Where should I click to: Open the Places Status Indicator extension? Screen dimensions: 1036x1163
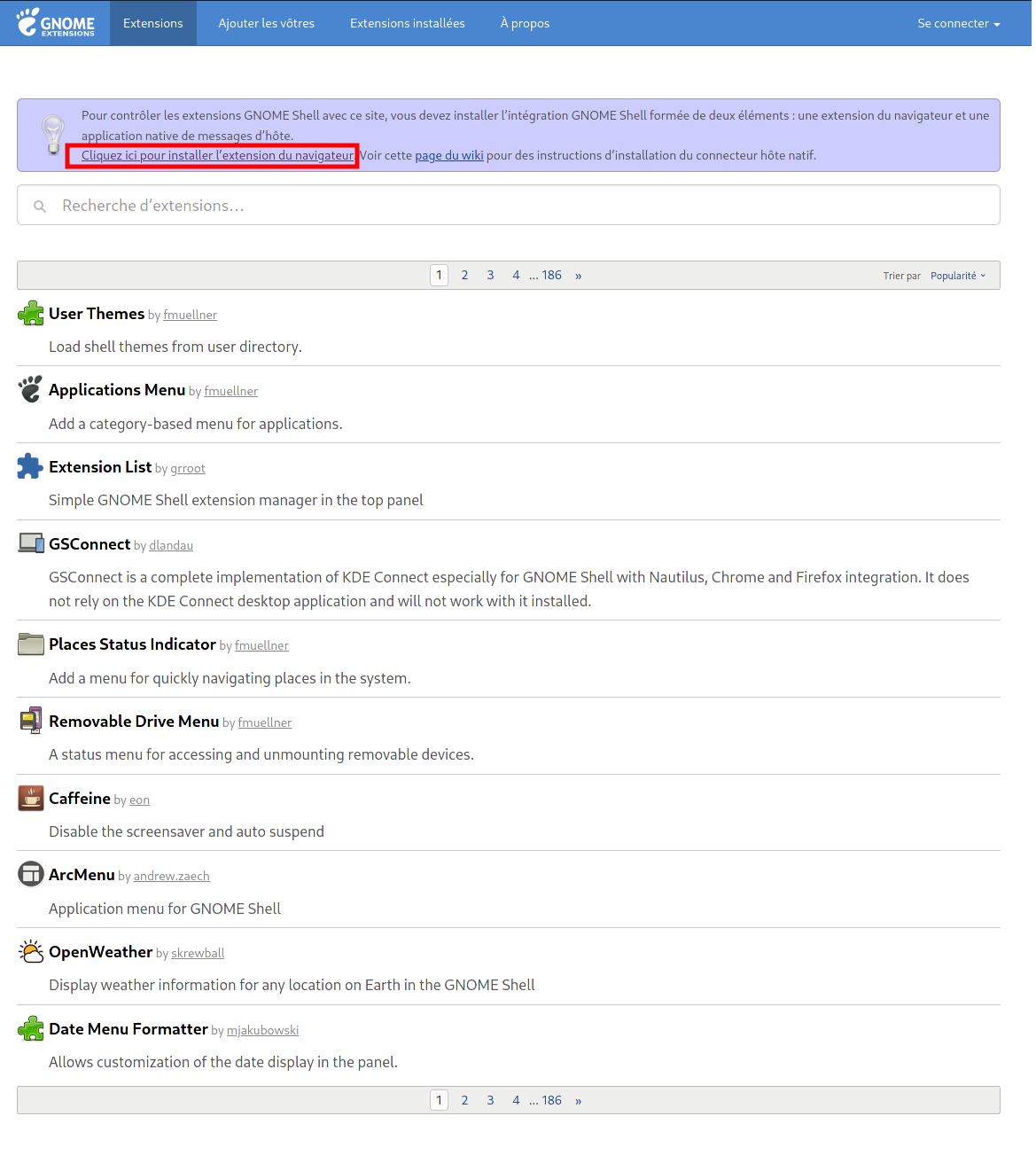pyautogui.click(x=133, y=644)
